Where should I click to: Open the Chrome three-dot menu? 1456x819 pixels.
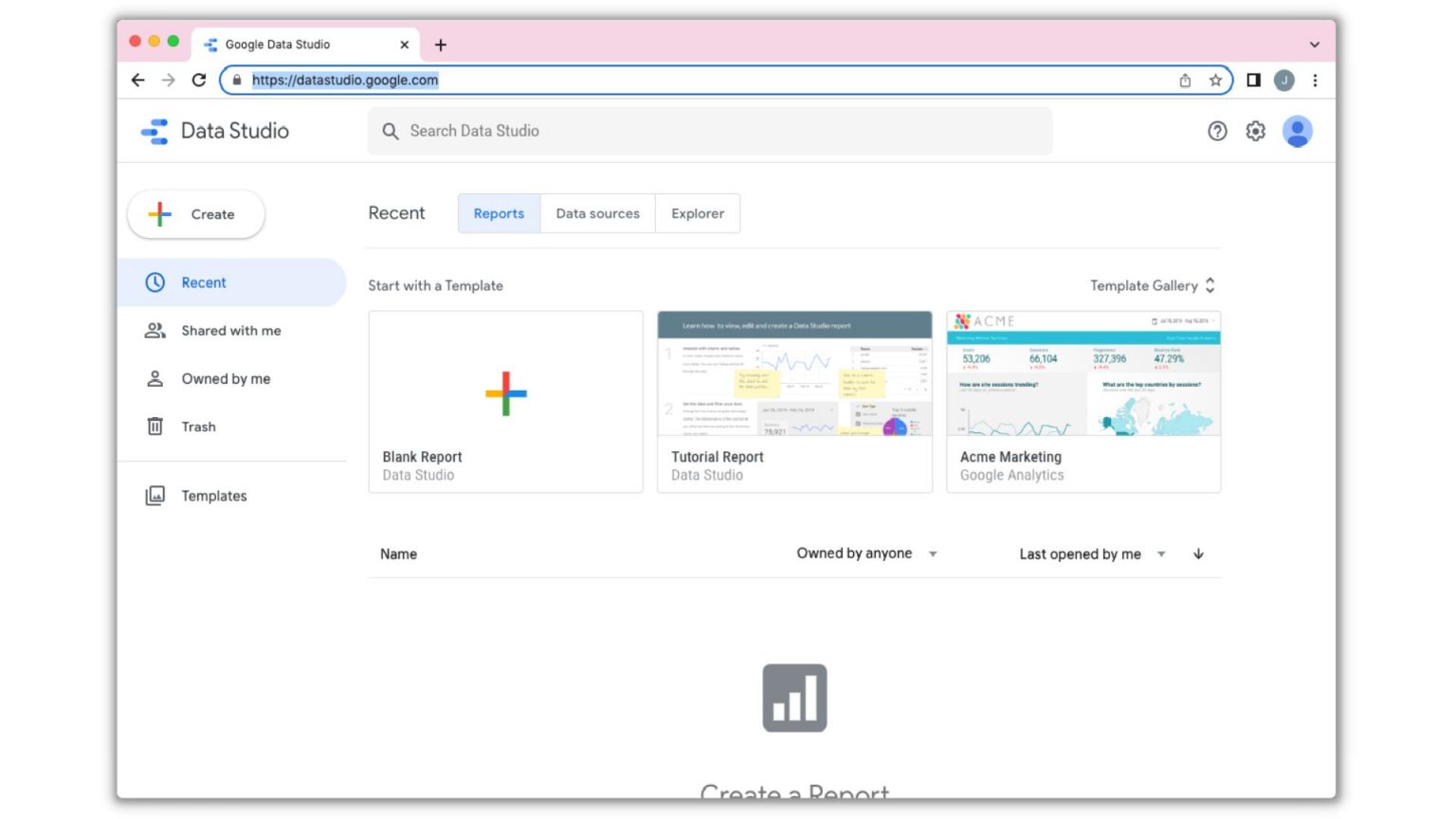tap(1315, 81)
